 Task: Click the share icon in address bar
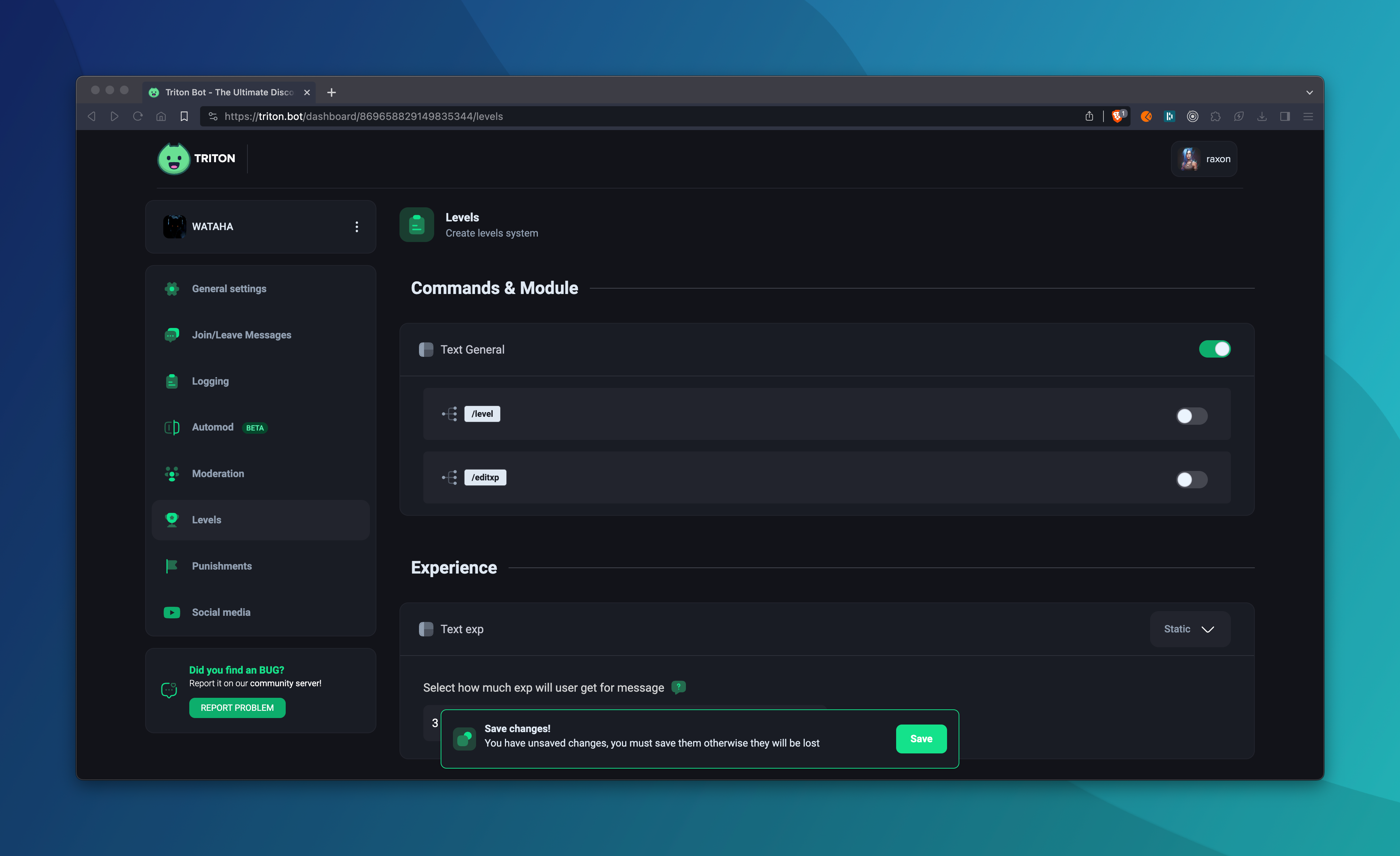click(1089, 116)
